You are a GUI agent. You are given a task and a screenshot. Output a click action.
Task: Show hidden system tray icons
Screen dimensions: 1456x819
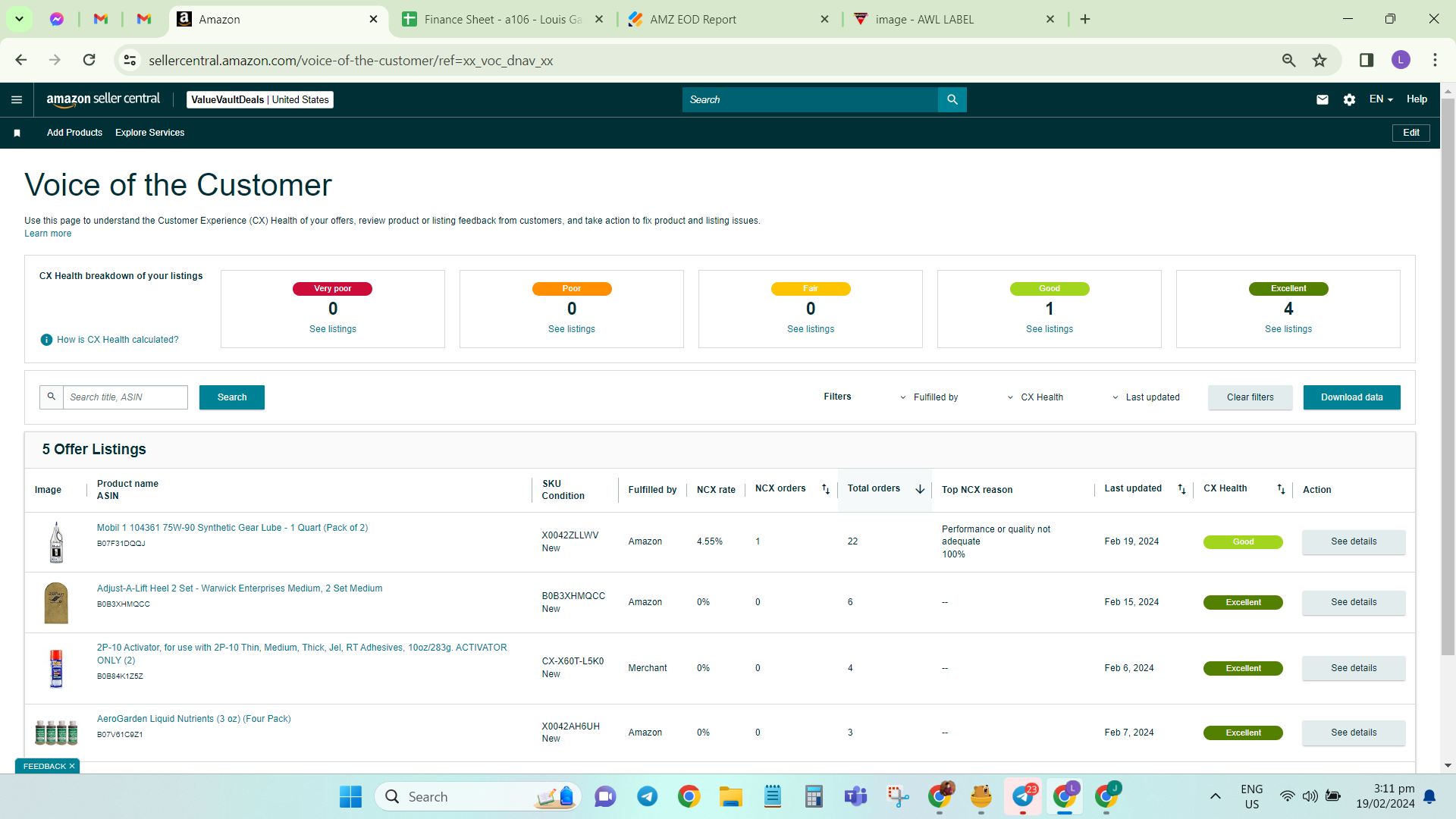point(1215,796)
